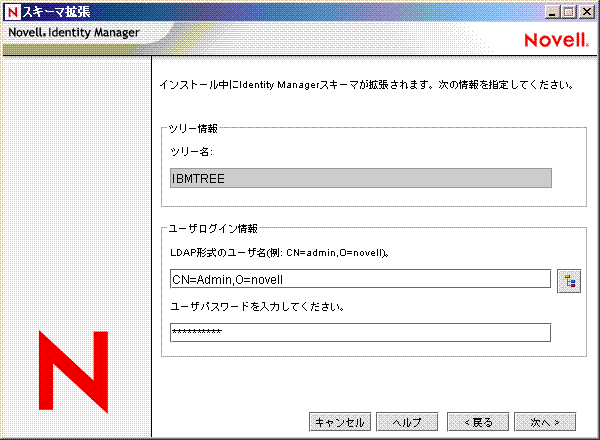Click the browse tree icon beside username field
The image size is (600, 440).
point(570,280)
